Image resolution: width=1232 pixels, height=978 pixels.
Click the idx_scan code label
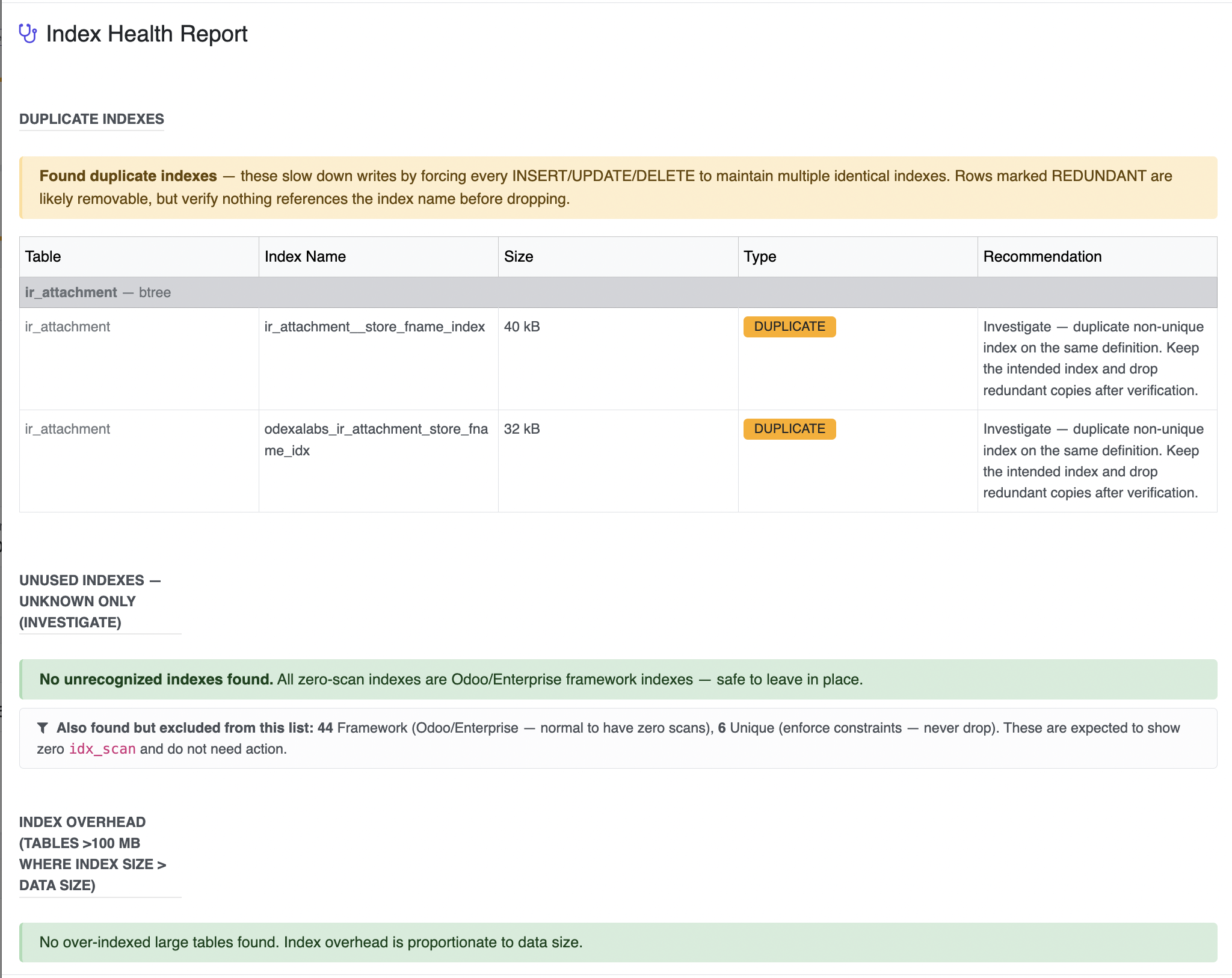[x=102, y=749]
